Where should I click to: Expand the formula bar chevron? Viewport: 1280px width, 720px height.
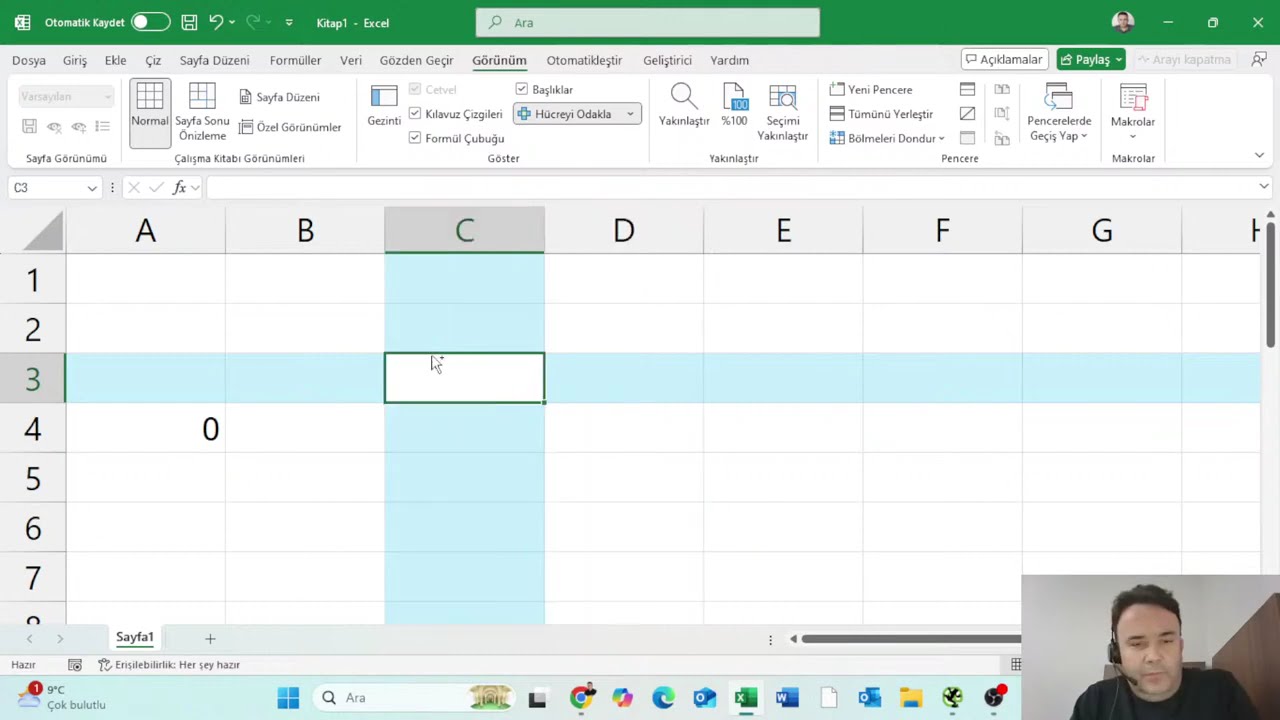pos(1264,187)
